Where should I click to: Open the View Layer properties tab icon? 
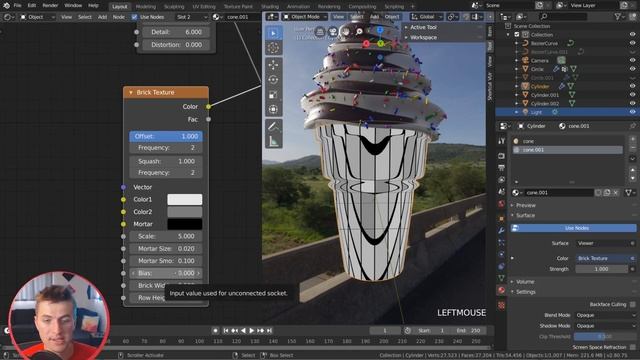point(502,180)
